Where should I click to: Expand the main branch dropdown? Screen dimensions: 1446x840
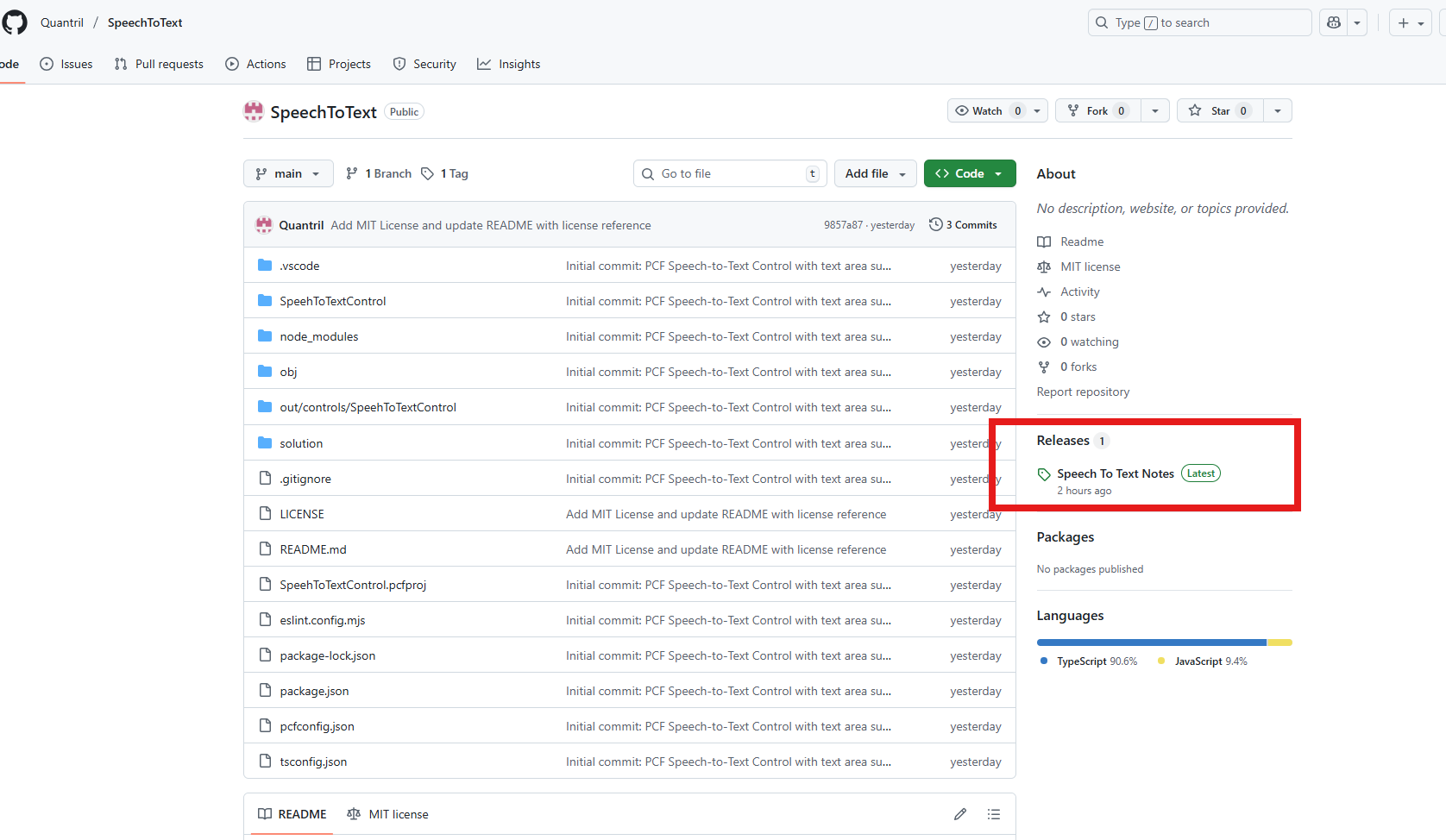pyautogui.click(x=288, y=173)
